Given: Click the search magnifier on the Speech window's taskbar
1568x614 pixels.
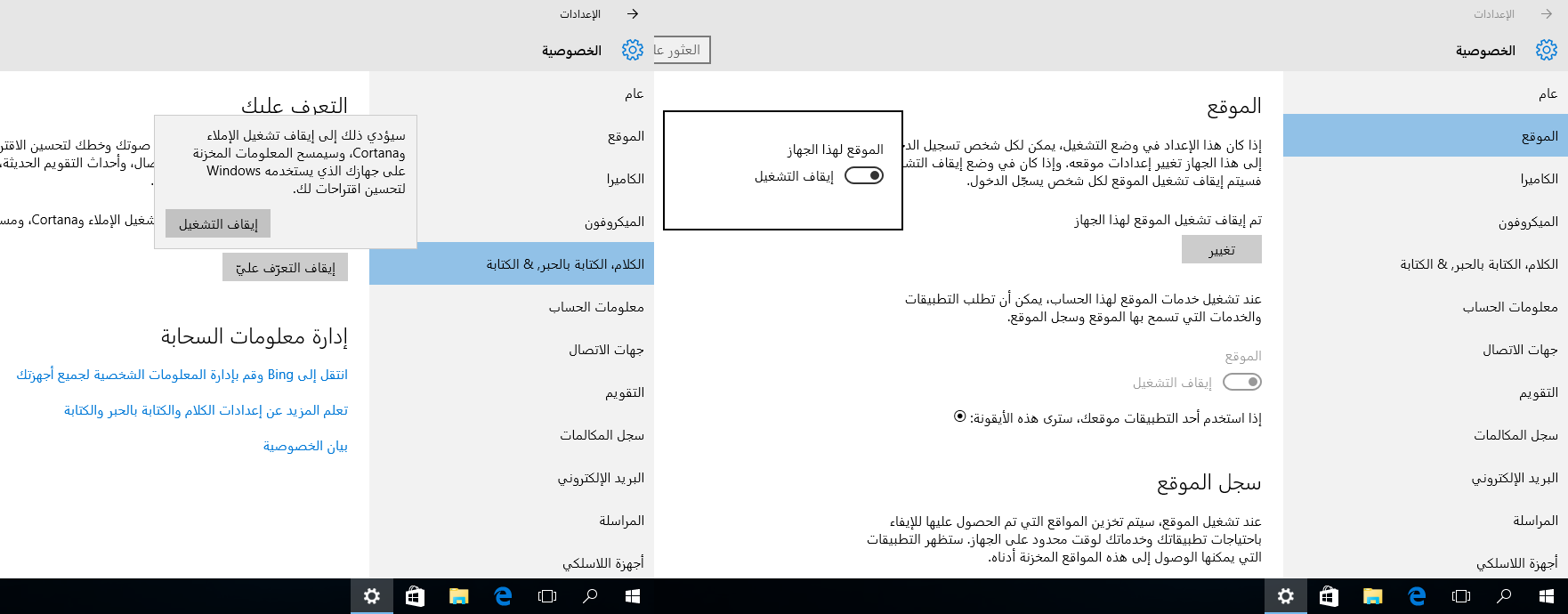Looking at the screenshot, I should coord(590,596).
